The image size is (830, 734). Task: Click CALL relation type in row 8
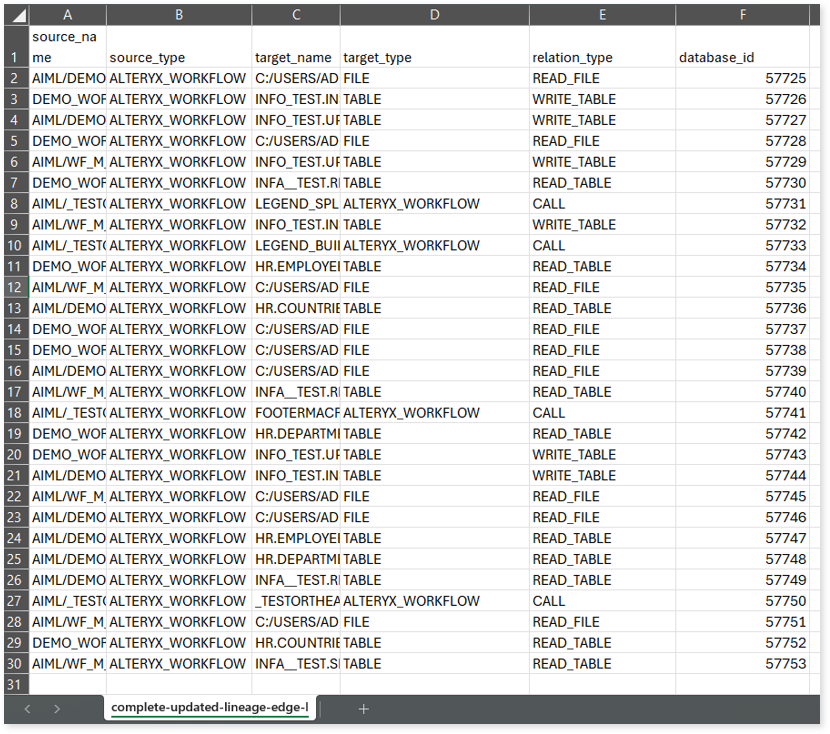pyautogui.click(x=602, y=204)
